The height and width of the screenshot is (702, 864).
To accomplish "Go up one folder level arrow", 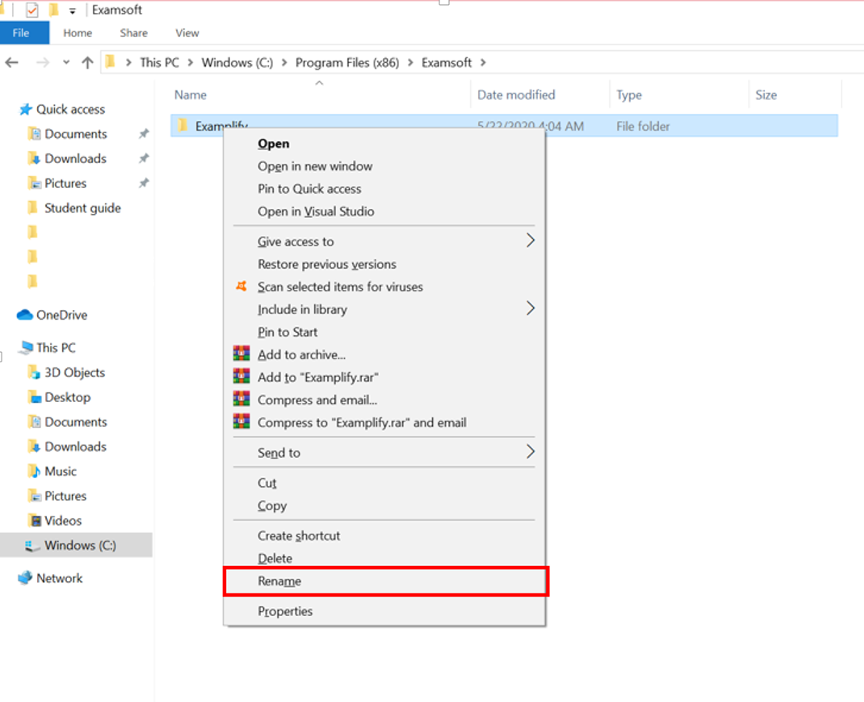I will (x=88, y=63).
